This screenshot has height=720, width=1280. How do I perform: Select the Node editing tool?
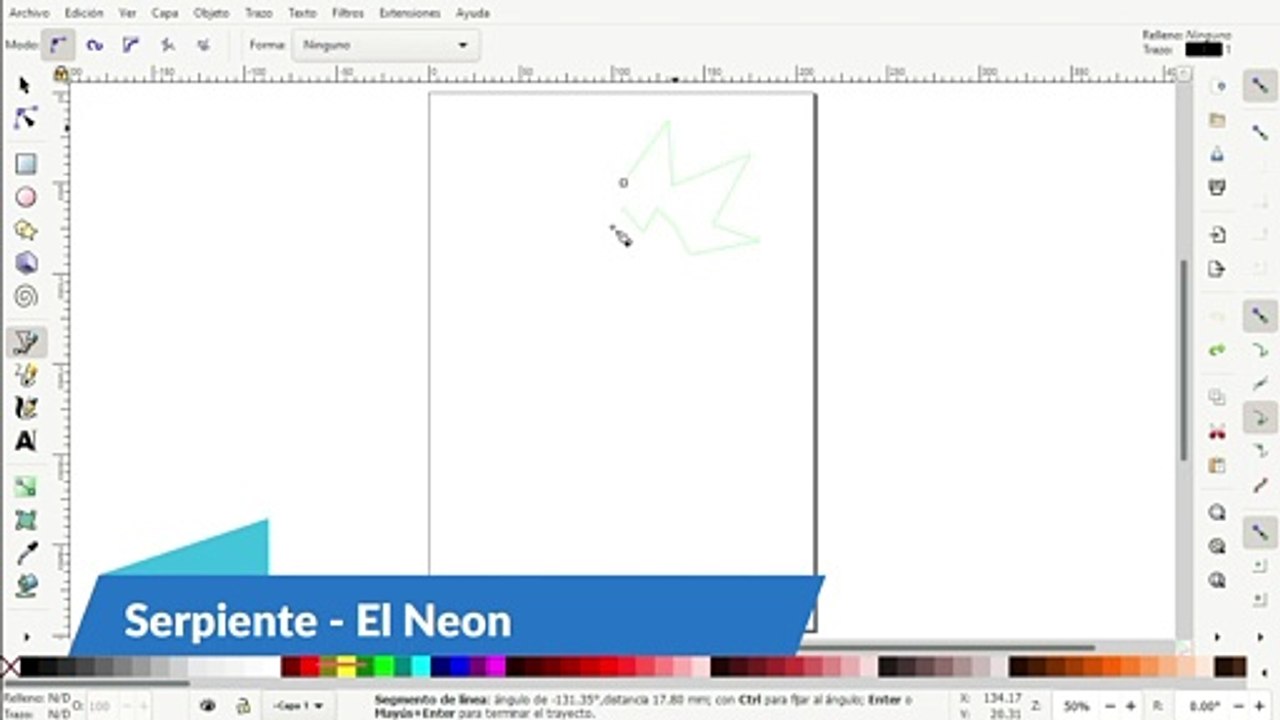point(25,118)
